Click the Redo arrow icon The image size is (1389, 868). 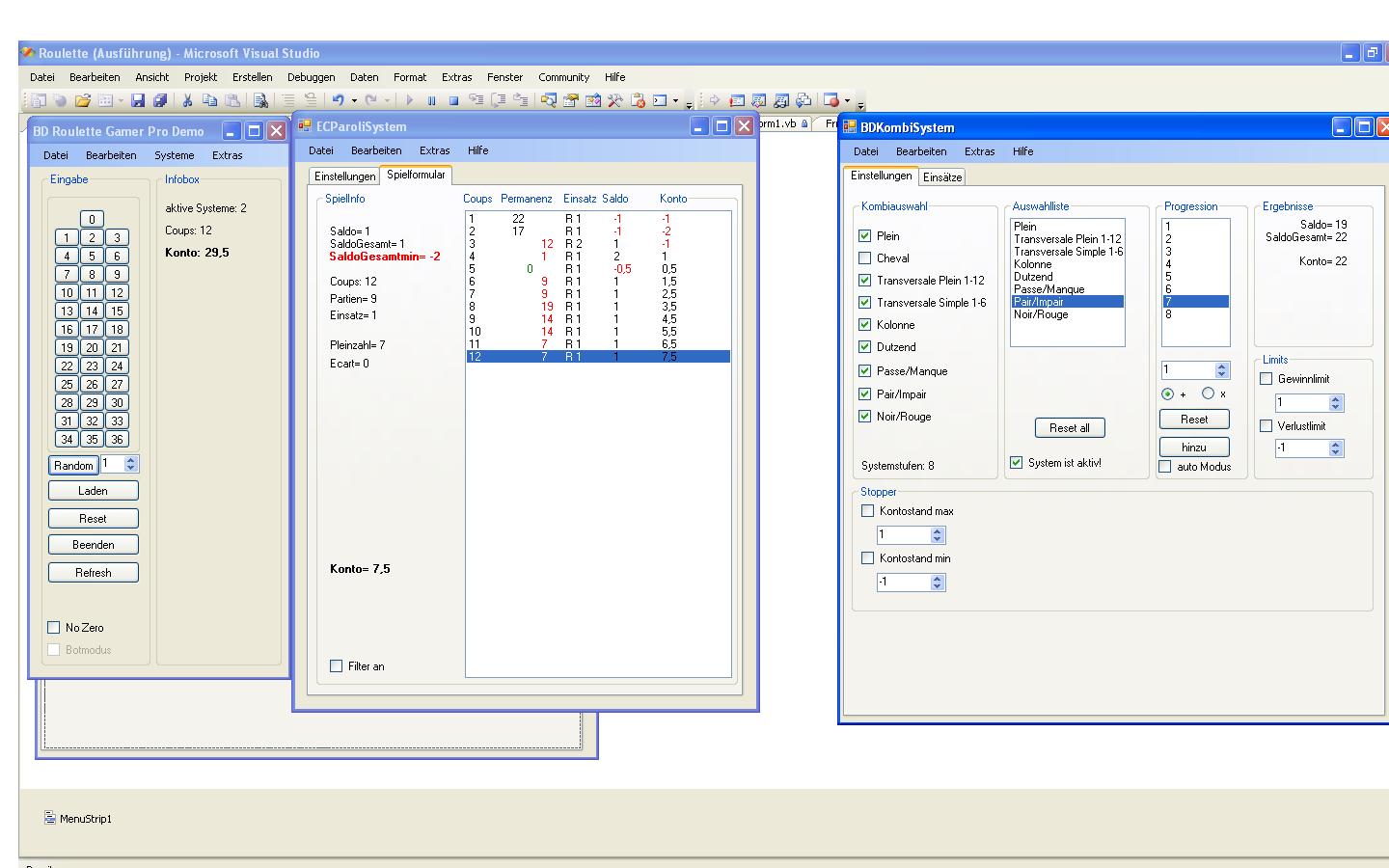coord(370,100)
